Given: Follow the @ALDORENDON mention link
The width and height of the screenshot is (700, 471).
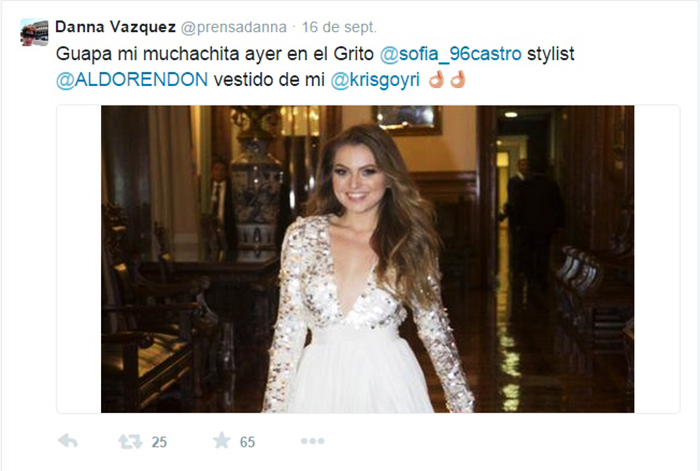Looking at the screenshot, I should tap(132, 80).
